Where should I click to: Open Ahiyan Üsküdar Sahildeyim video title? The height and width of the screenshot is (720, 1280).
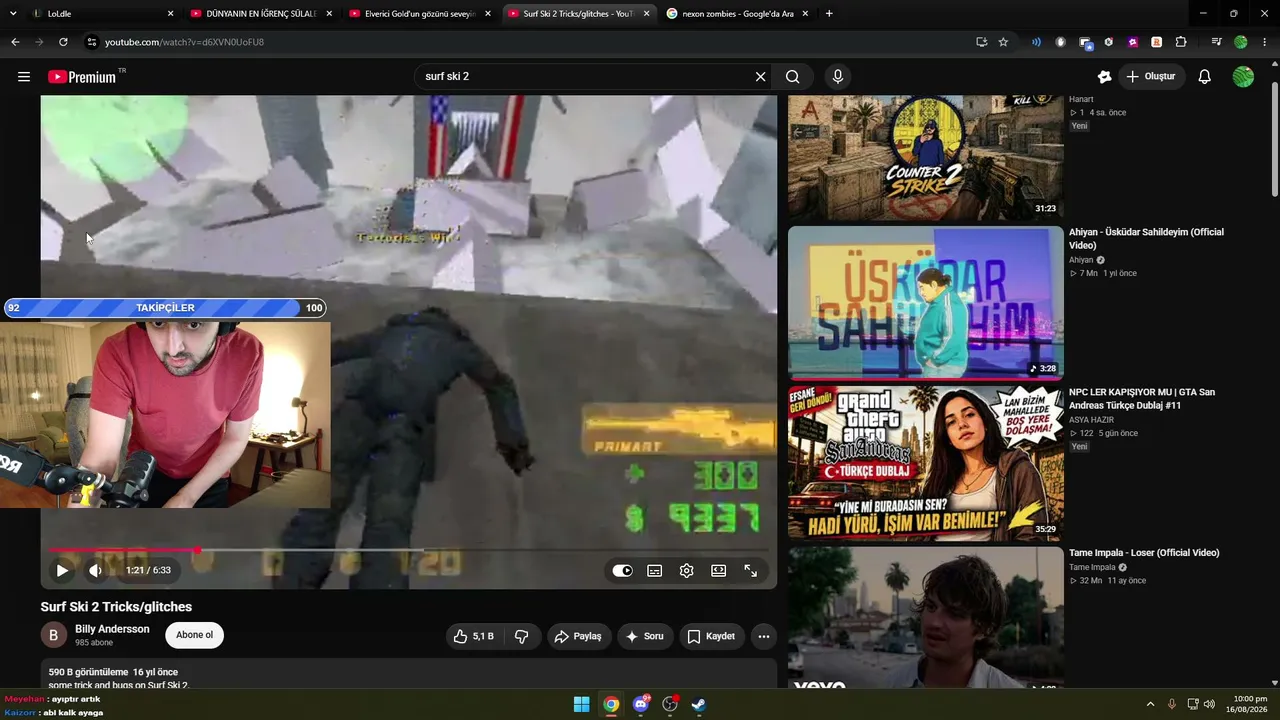point(1146,239)
